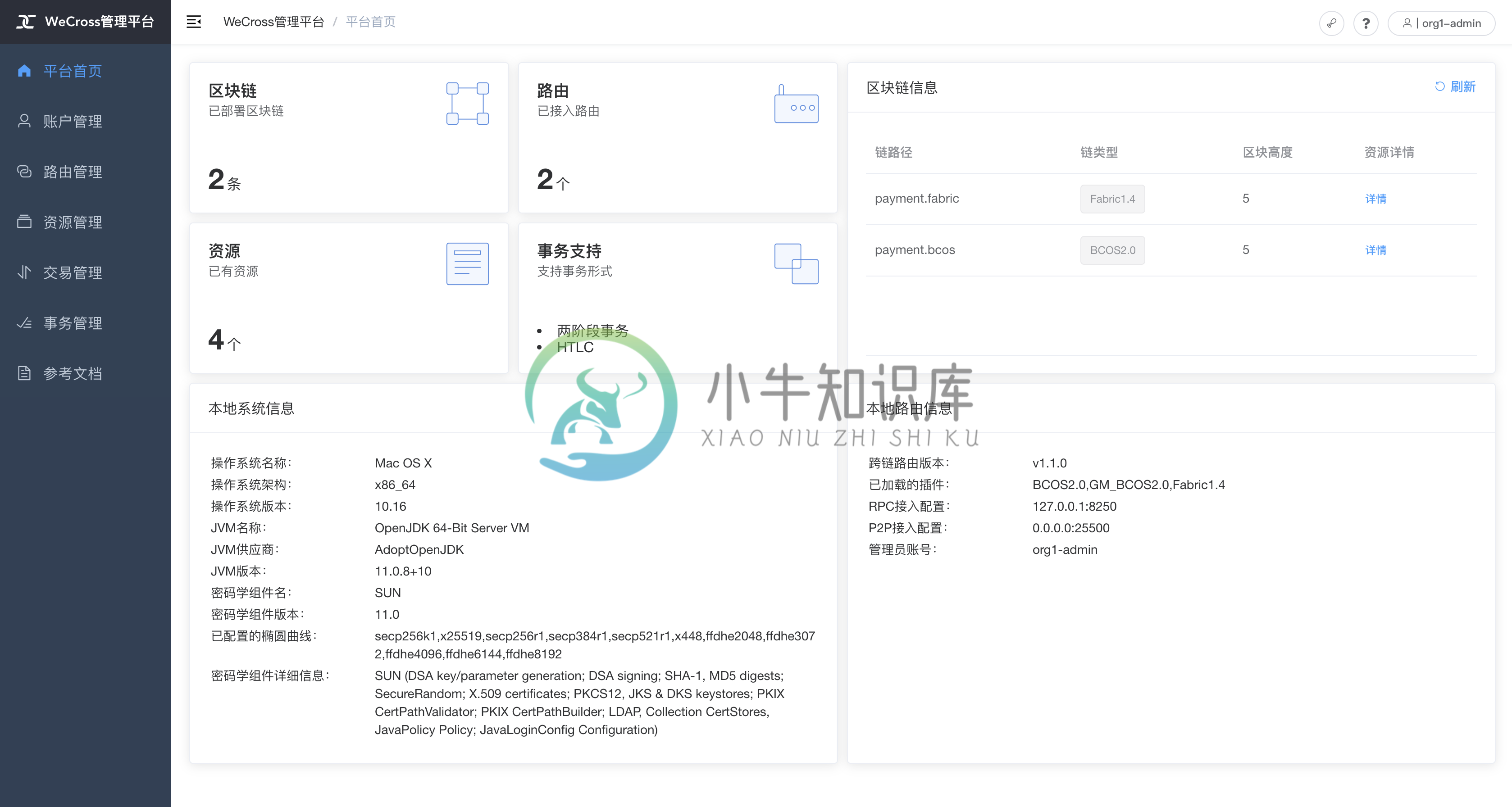1512x807 pixels.
Task: Click the 资源 card title
Action: click(224, 251)
